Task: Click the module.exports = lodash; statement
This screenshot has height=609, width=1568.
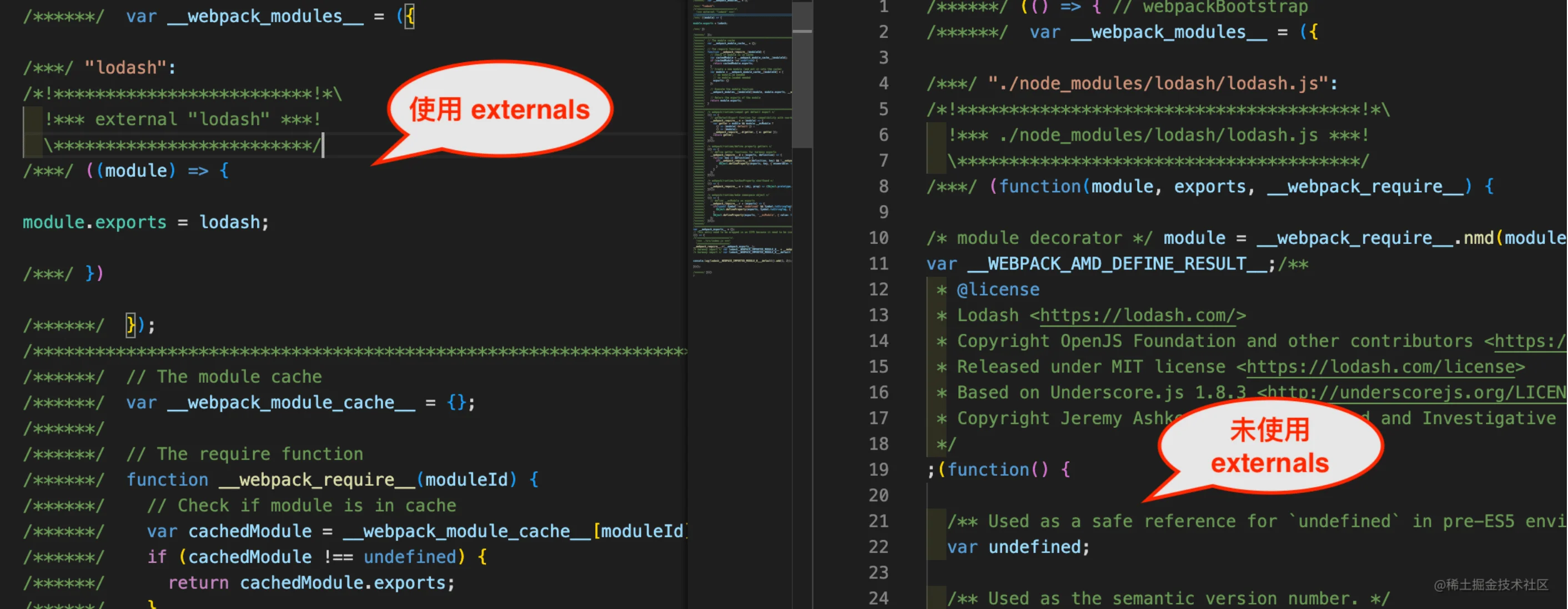Action: click(146, 222)
